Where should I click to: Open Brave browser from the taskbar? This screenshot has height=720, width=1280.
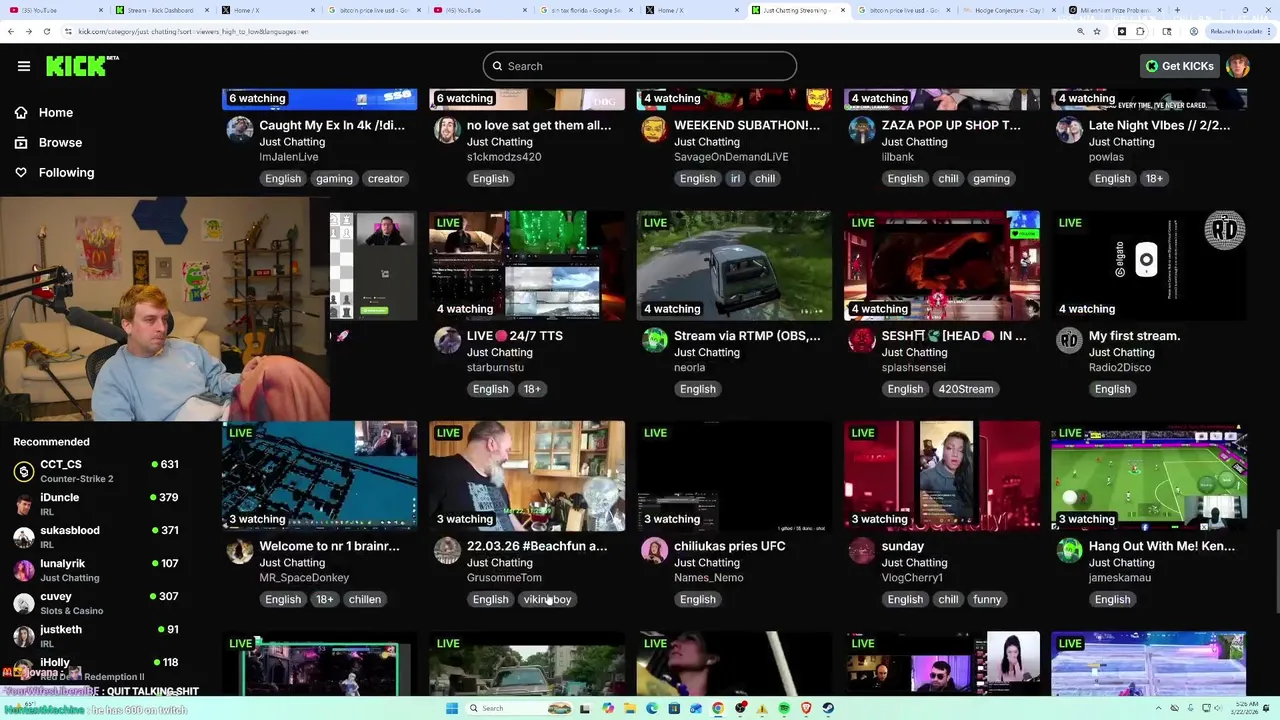click(806, 708)
